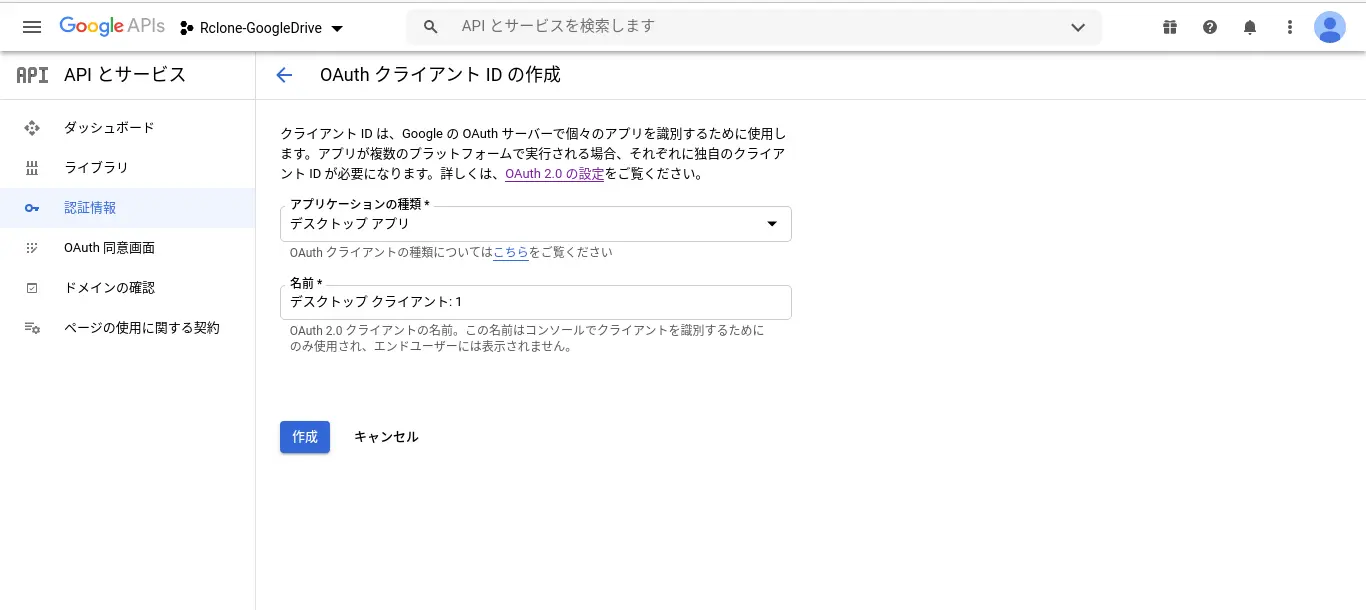1366x610 pixels.
Task: Click the 認証情報 key icon
Action: (x=32, y=208)
